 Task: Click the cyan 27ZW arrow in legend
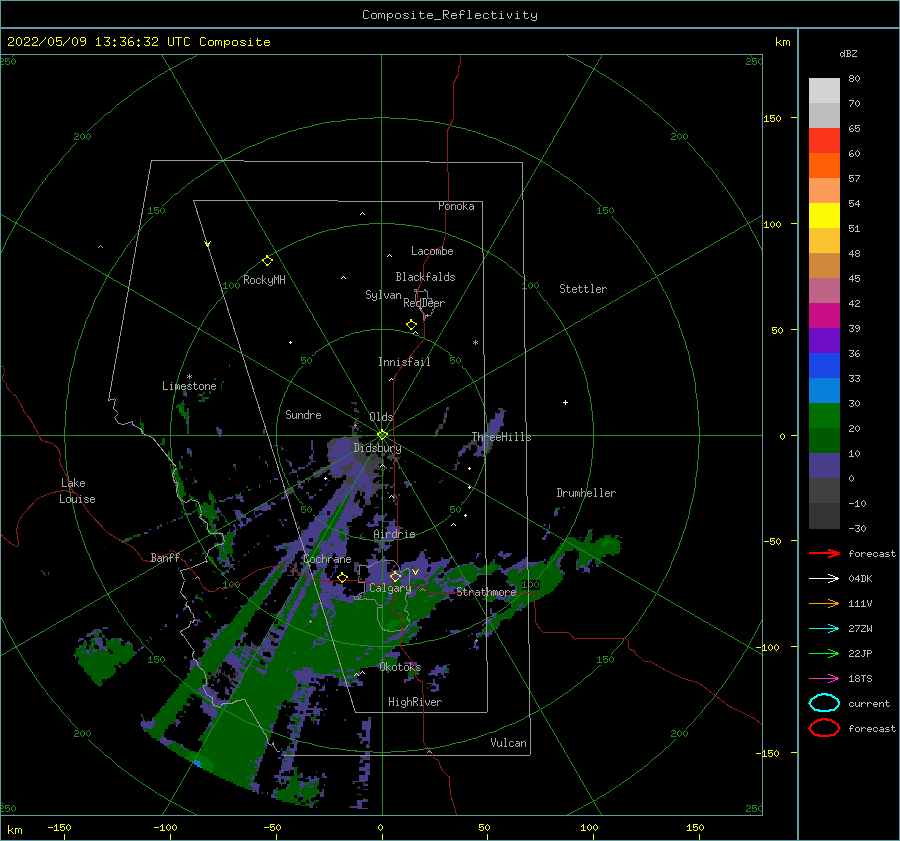824,629
